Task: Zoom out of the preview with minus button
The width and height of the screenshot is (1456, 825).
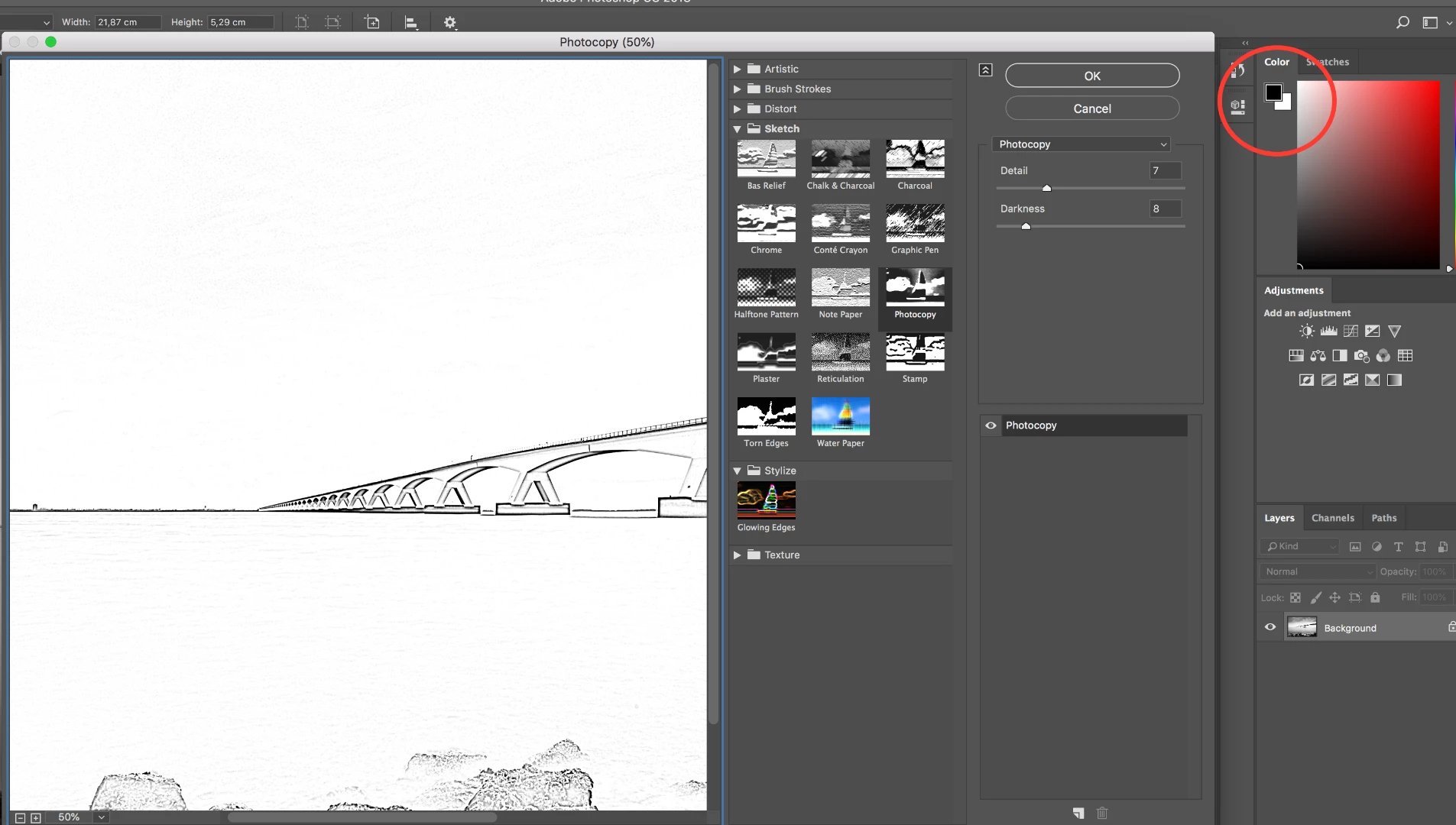Action: [21, 817]
